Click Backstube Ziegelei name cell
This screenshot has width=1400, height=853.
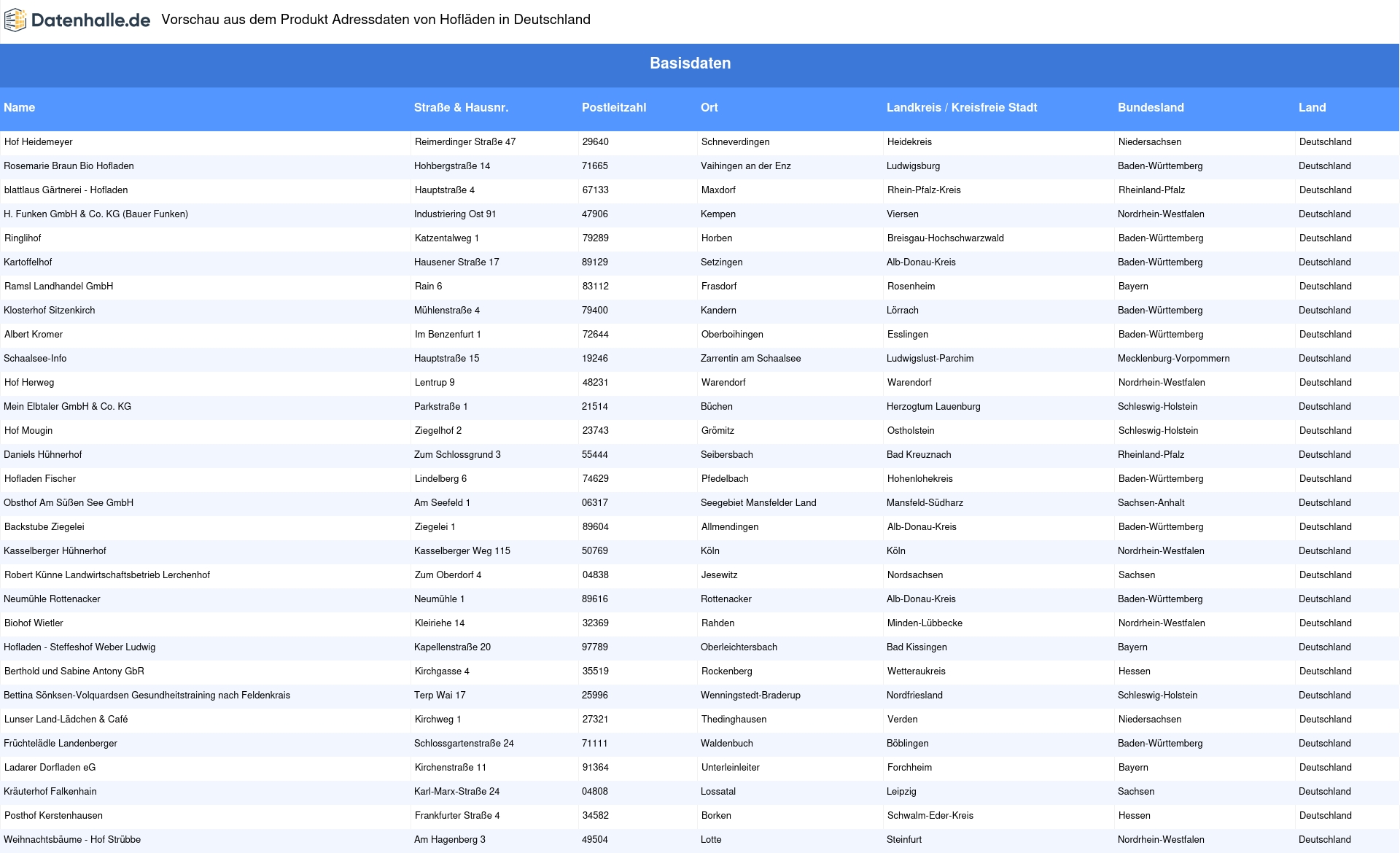coord(44,527)
